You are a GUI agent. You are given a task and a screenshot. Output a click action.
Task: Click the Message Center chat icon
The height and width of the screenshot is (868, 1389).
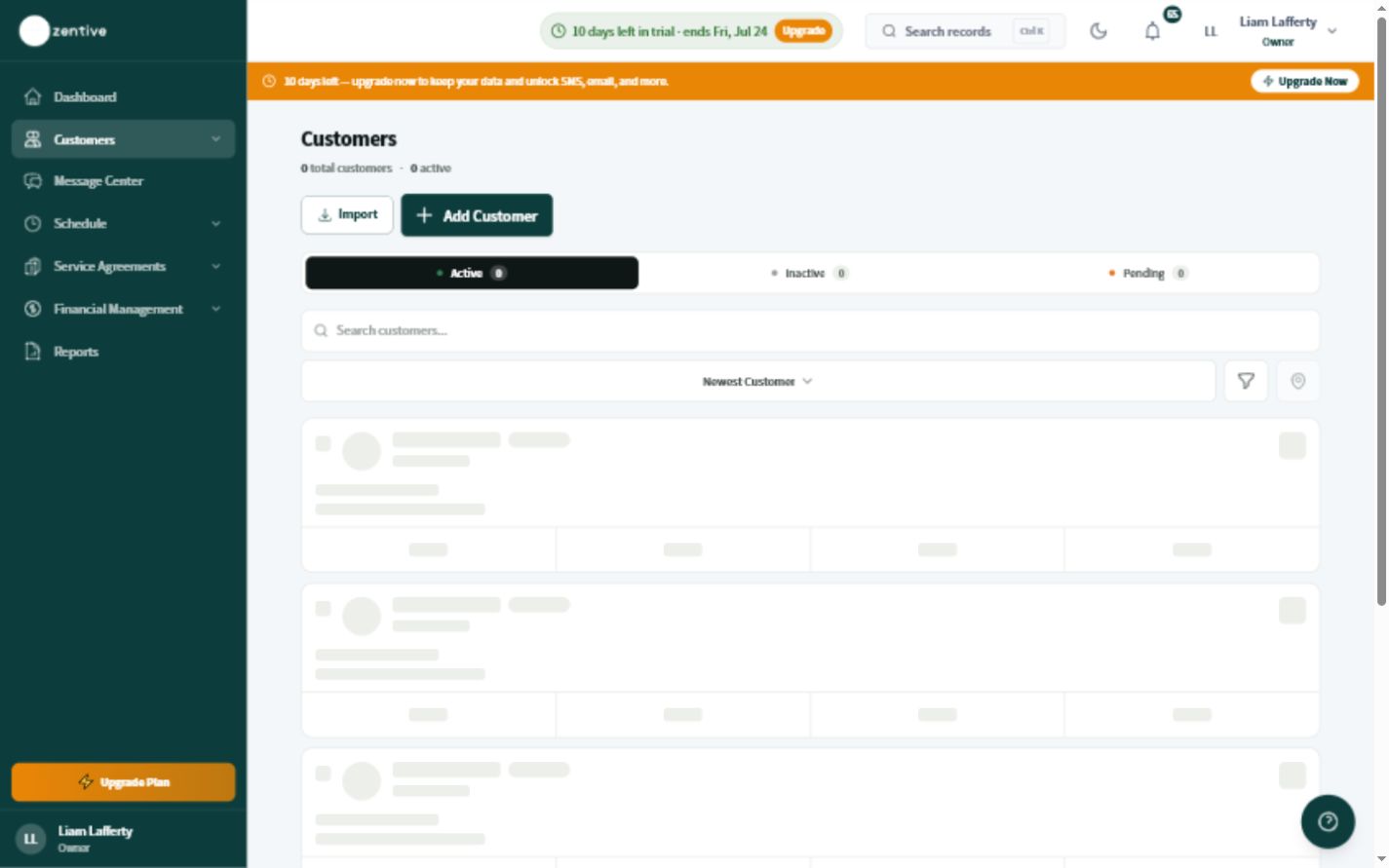click(x=33, y=181)
